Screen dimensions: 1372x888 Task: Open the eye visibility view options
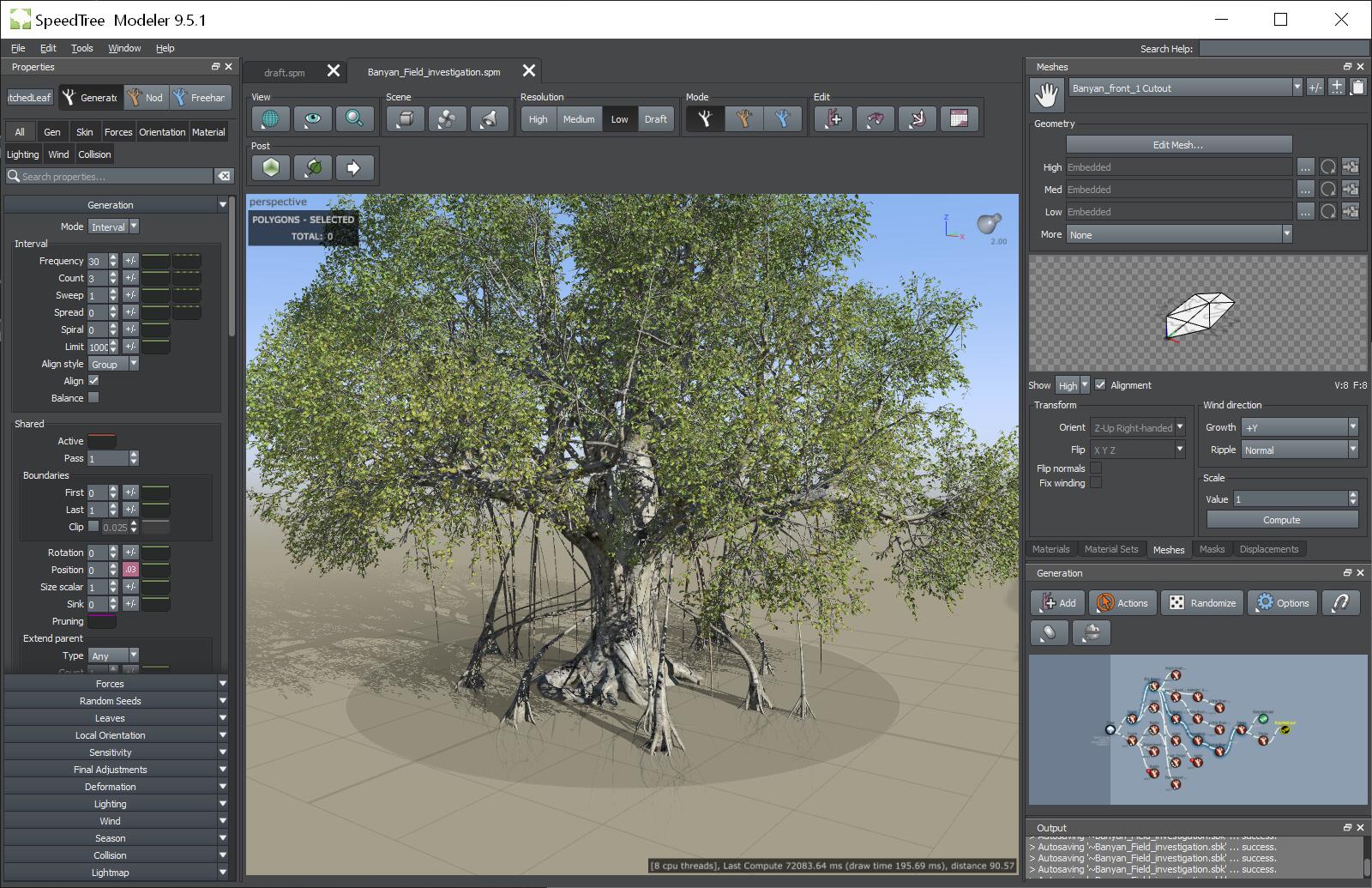[312, 119]
